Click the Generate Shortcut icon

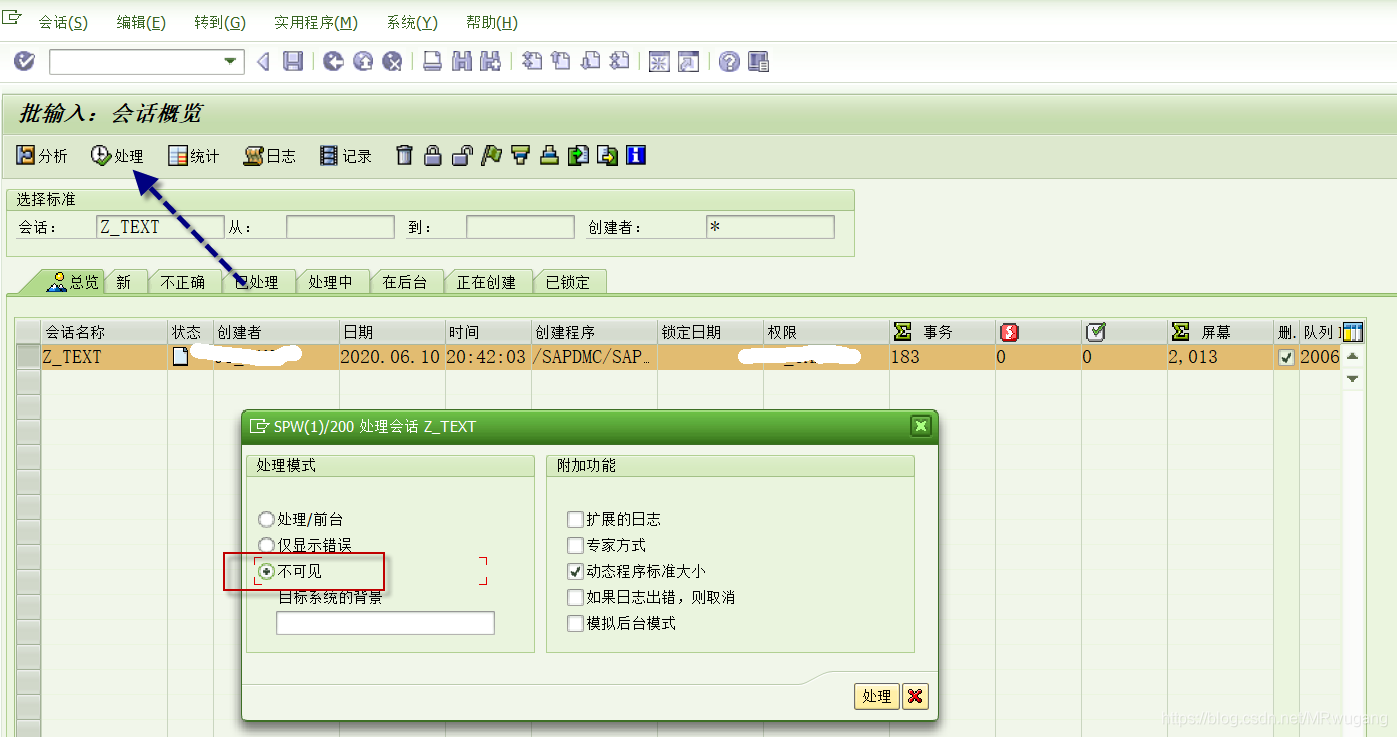[688, 62]
